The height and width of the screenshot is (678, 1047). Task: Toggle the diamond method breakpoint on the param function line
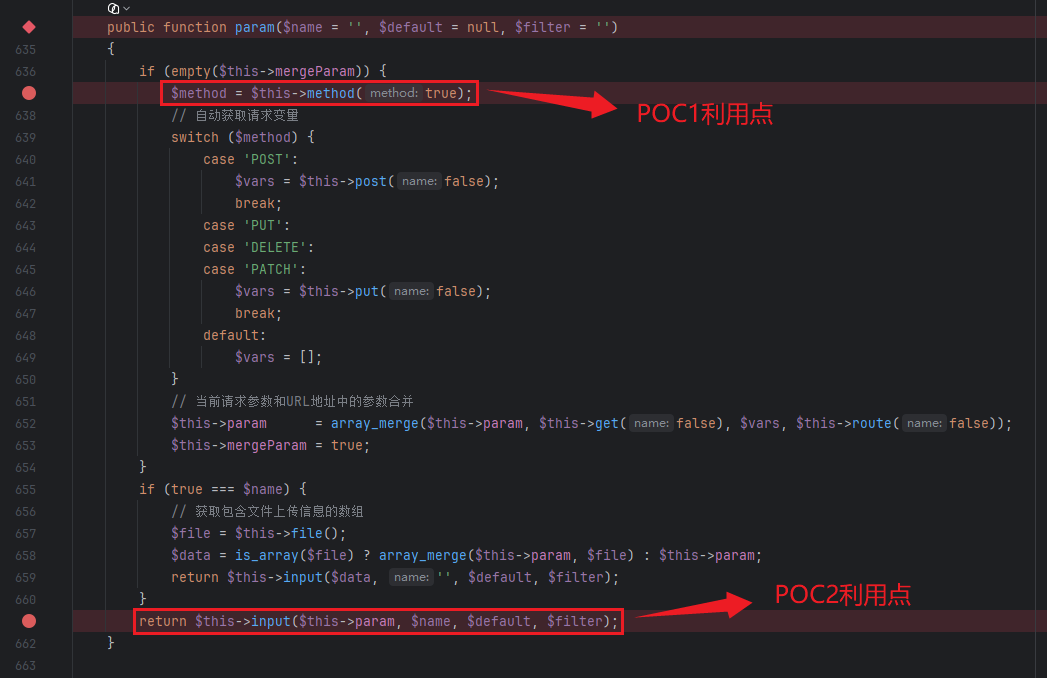29,27
